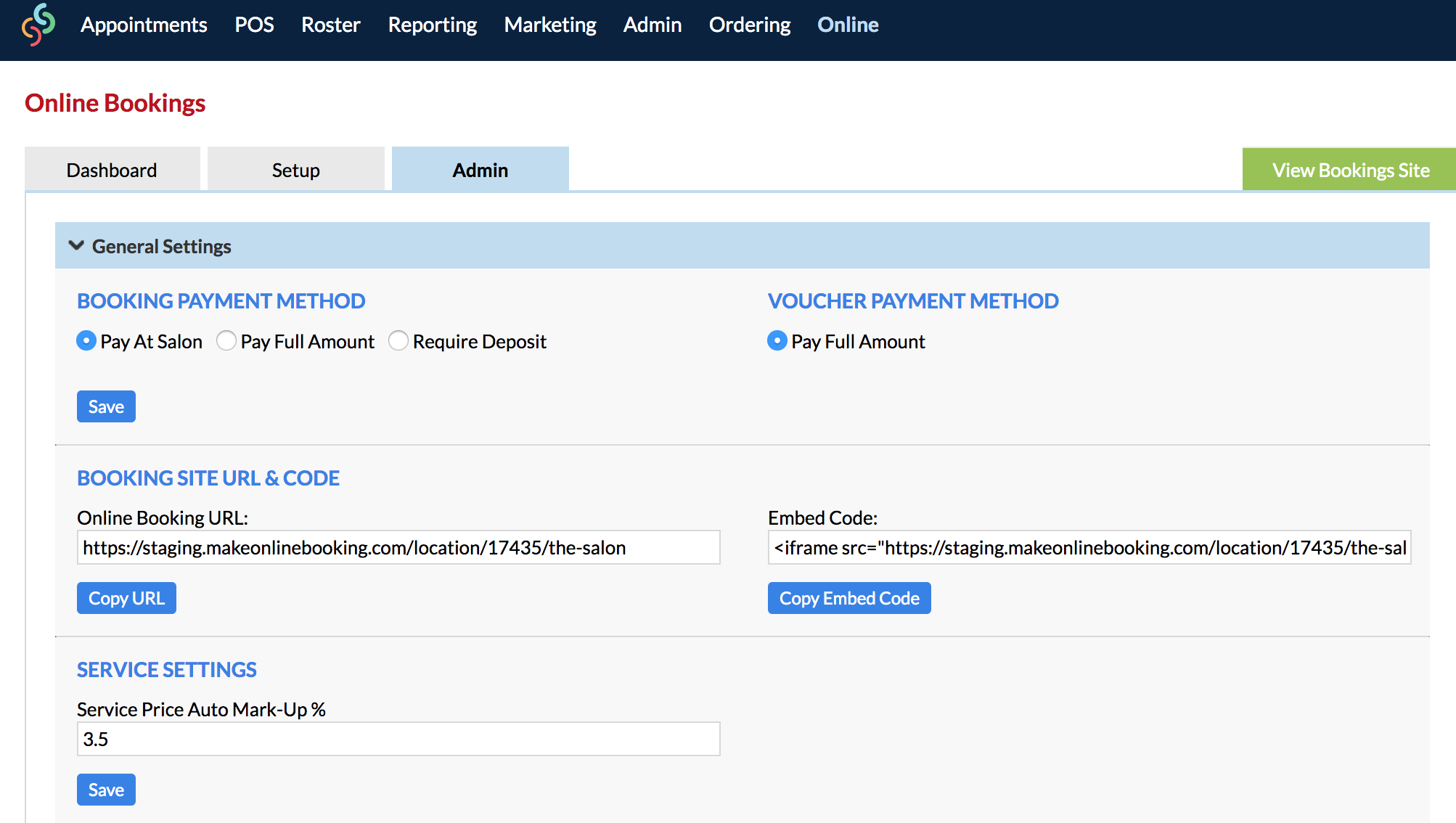Select voucher Pay Full Amount radio option
Screen dimensions: 1456x823
click(777, 340)
